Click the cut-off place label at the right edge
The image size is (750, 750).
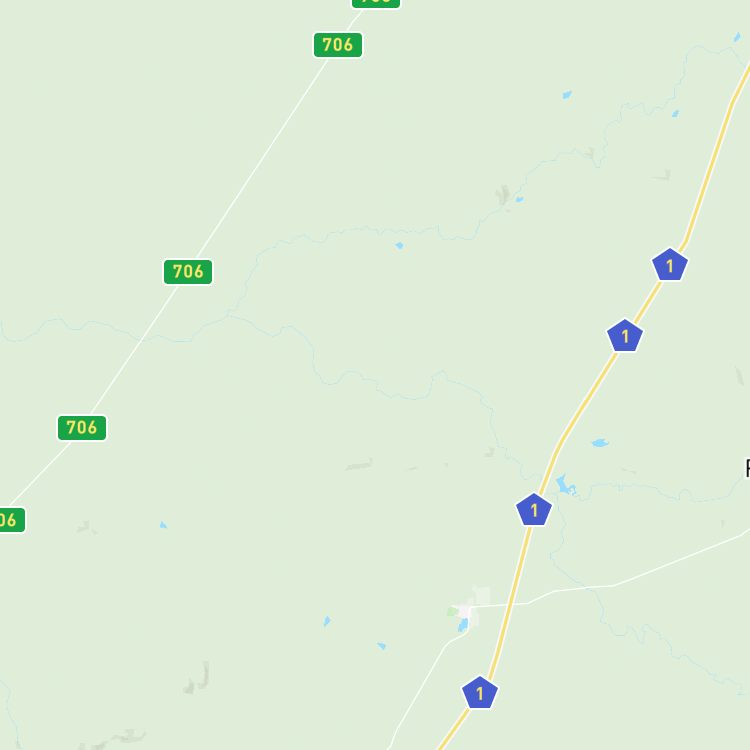[x=747, y=468]
